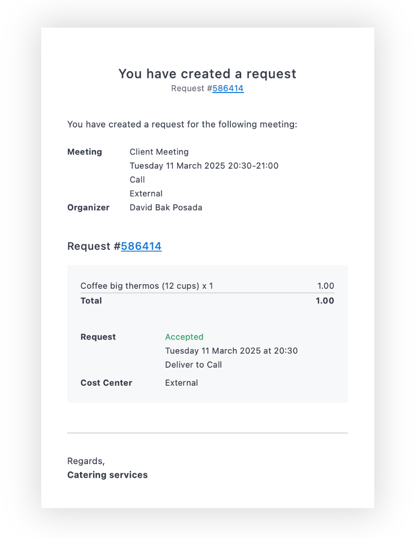Click the bold Total label
The image size is (420, 538).
91,301
